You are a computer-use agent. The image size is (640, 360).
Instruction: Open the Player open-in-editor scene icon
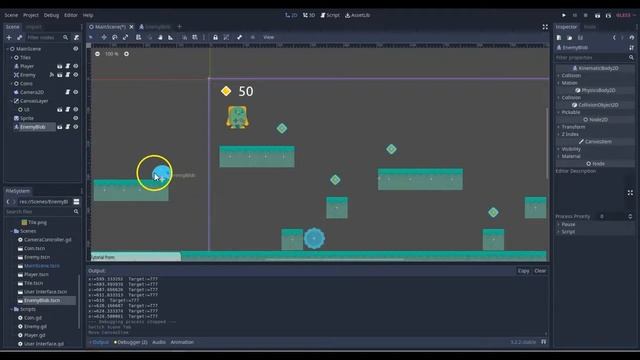point(60,66)
